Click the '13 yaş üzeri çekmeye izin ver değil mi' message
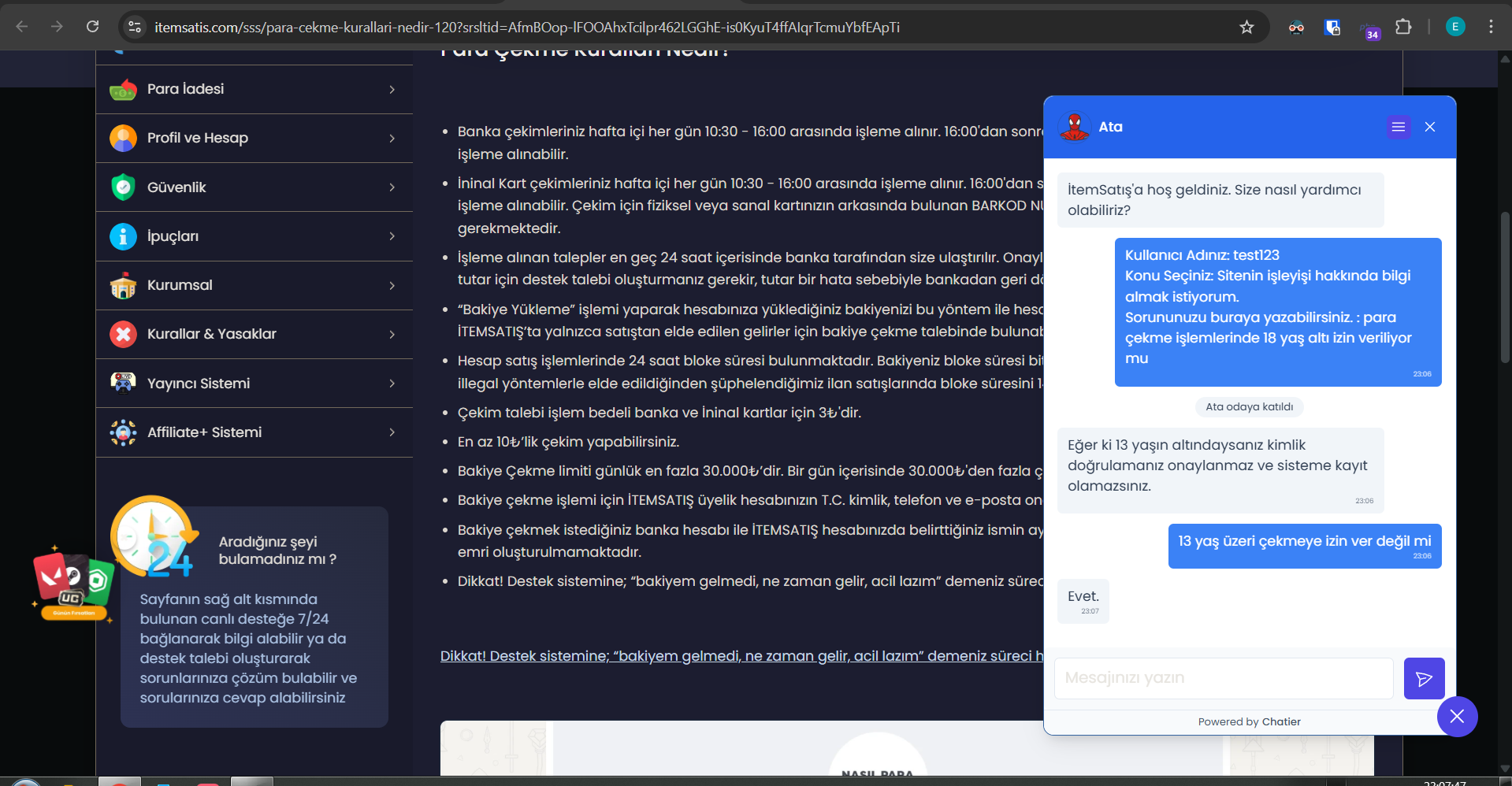The image size is (1512, 786). (1305, 546)
